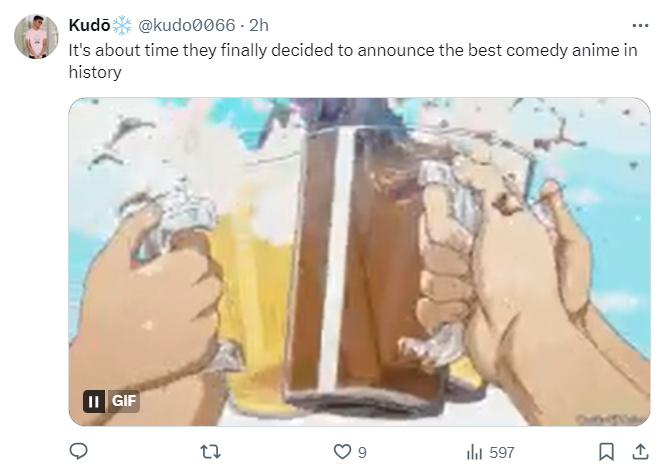Click the display name Kudō
The width and height of the screenshot is (664, 473).
coord(89,25)
